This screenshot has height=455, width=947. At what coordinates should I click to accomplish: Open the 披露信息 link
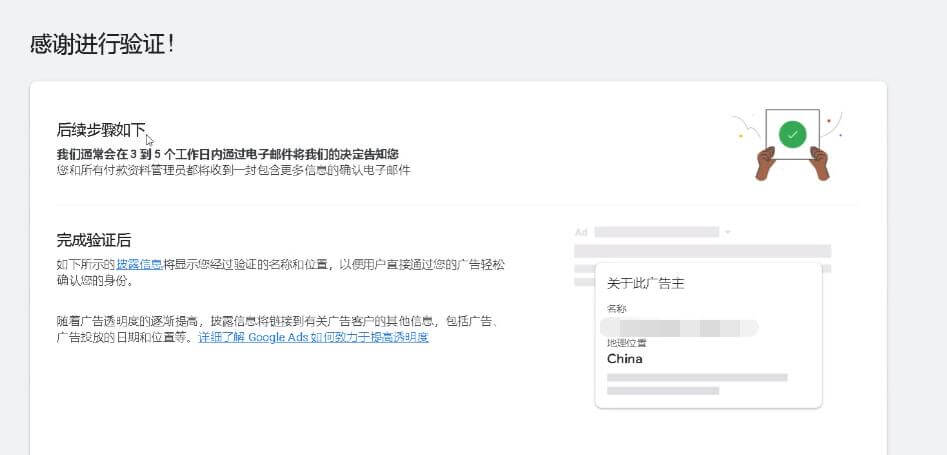[139, 265]
